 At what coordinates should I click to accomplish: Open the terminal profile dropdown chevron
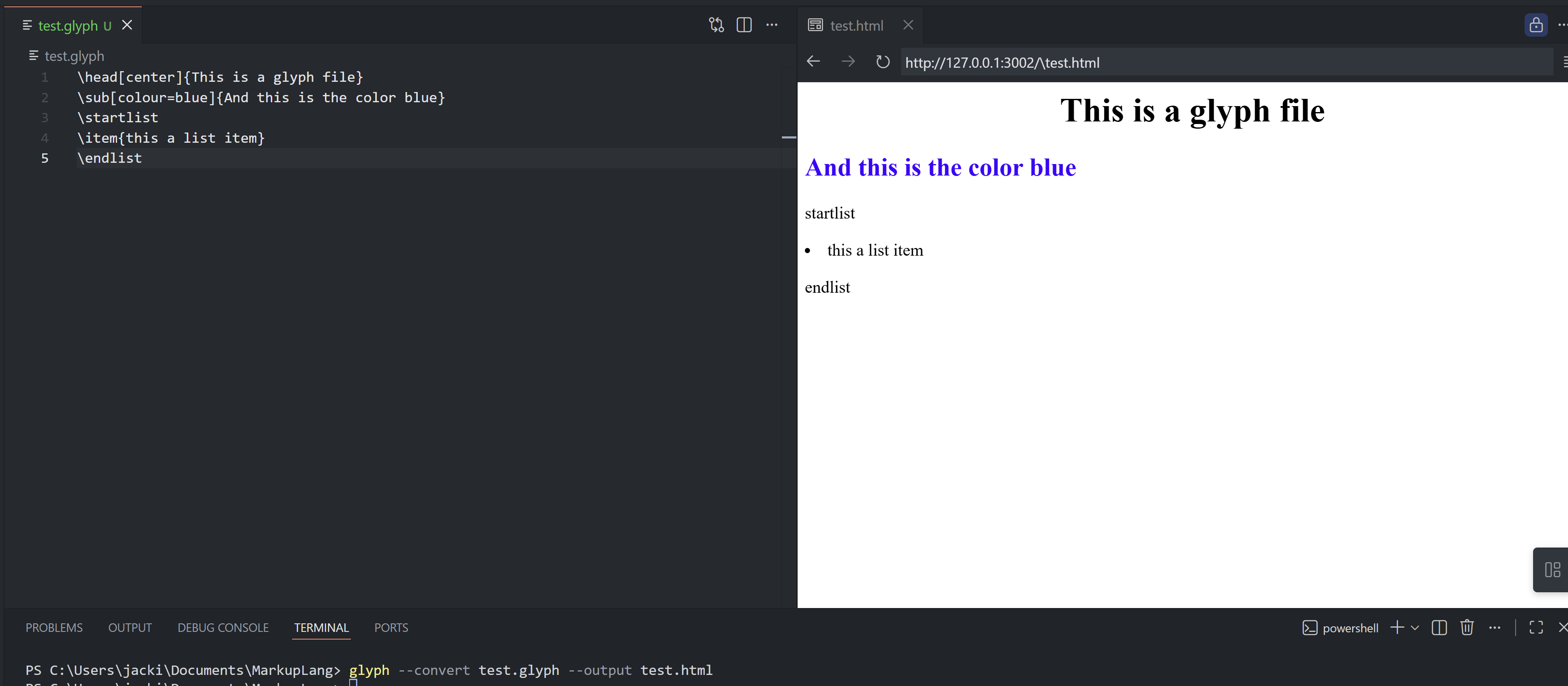tap(1415, 627)
